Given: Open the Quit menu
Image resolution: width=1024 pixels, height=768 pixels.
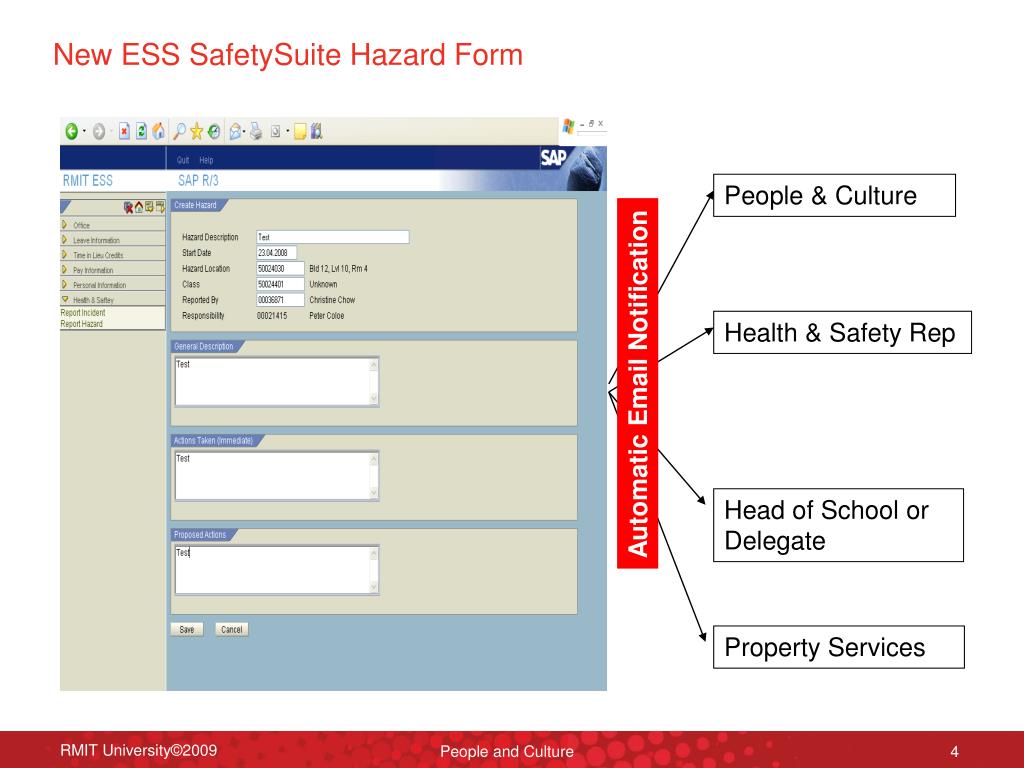Looking at the screenshot, I should [183, 160].
